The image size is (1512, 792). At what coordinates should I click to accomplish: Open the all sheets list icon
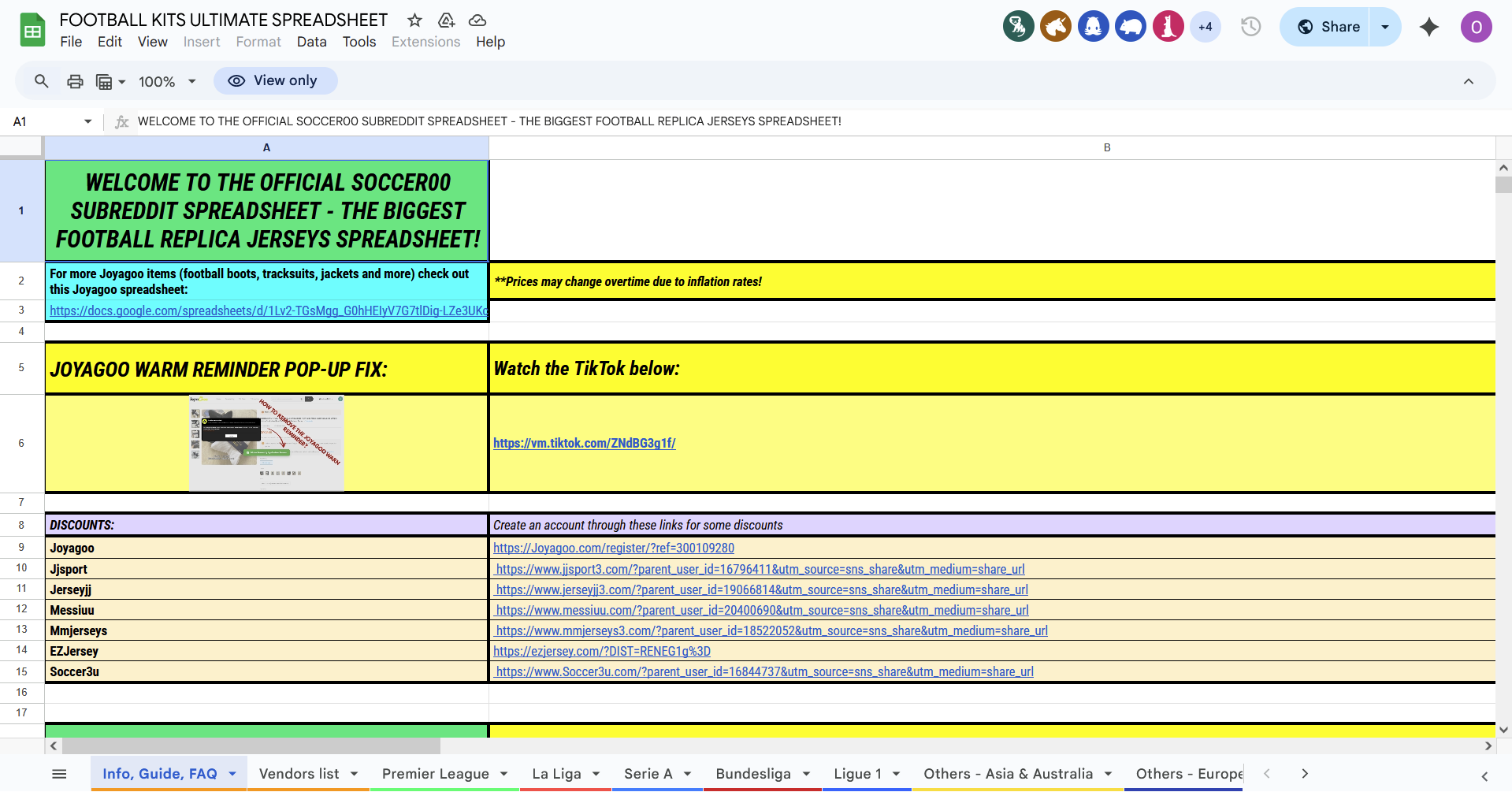[x=59, y=774]
